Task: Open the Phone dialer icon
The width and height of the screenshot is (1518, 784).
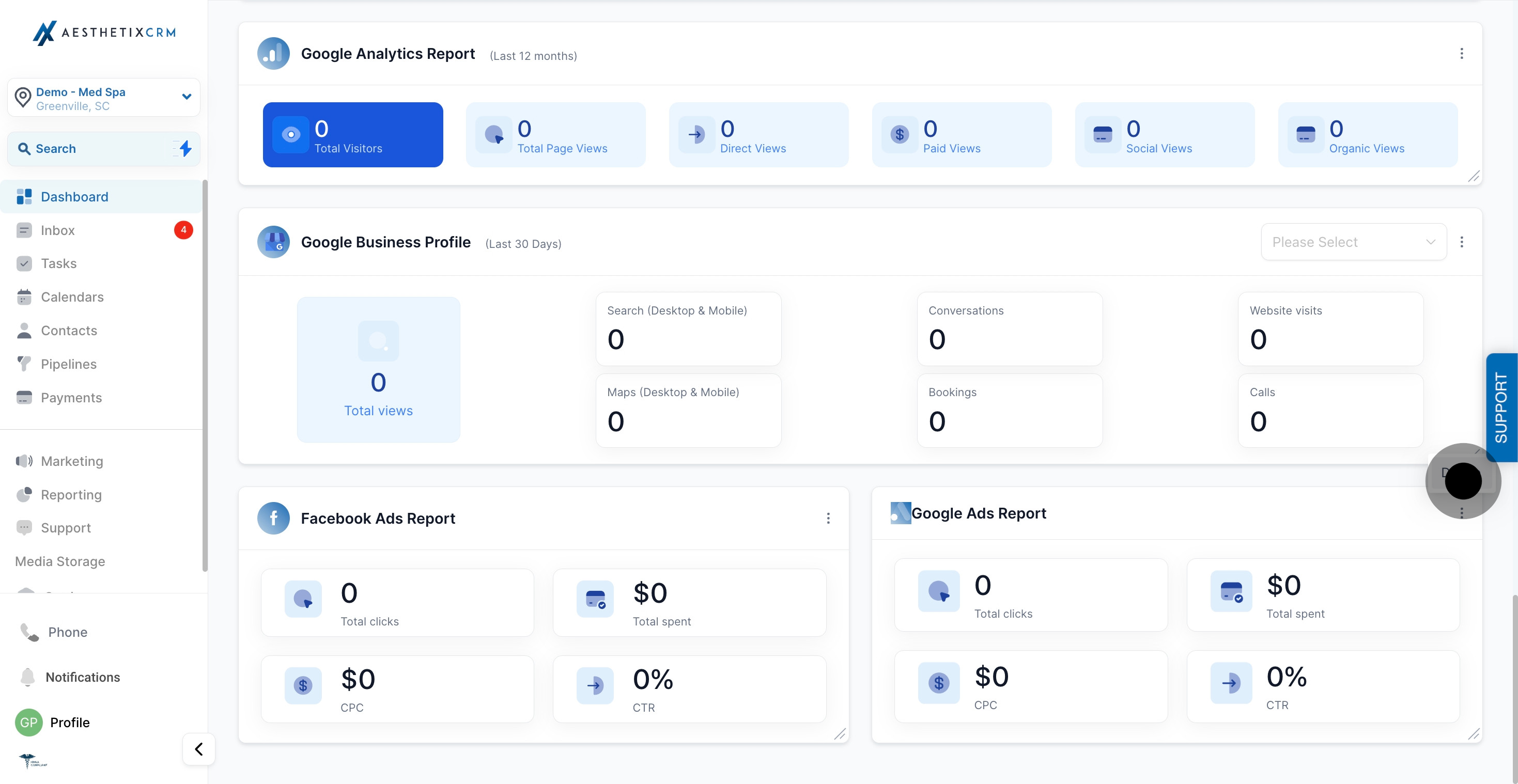Action: tap(29, 632)
